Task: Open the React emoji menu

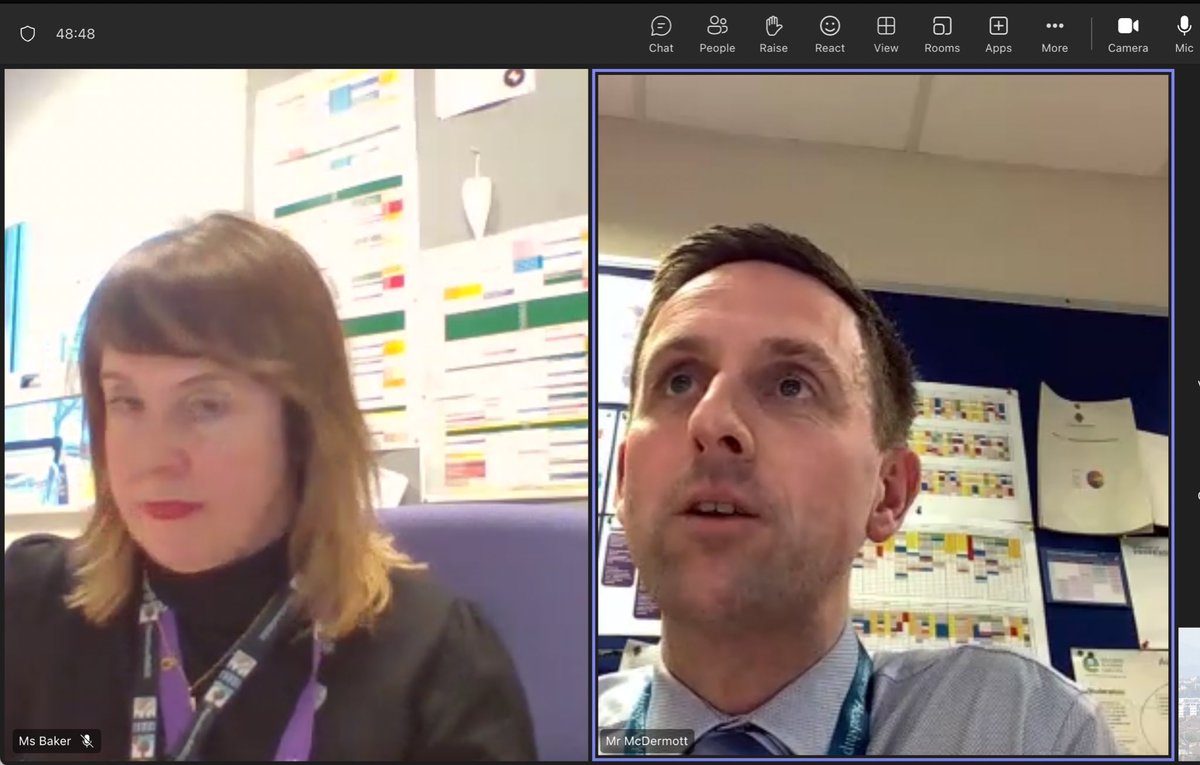Action: (x=829, y=34)
